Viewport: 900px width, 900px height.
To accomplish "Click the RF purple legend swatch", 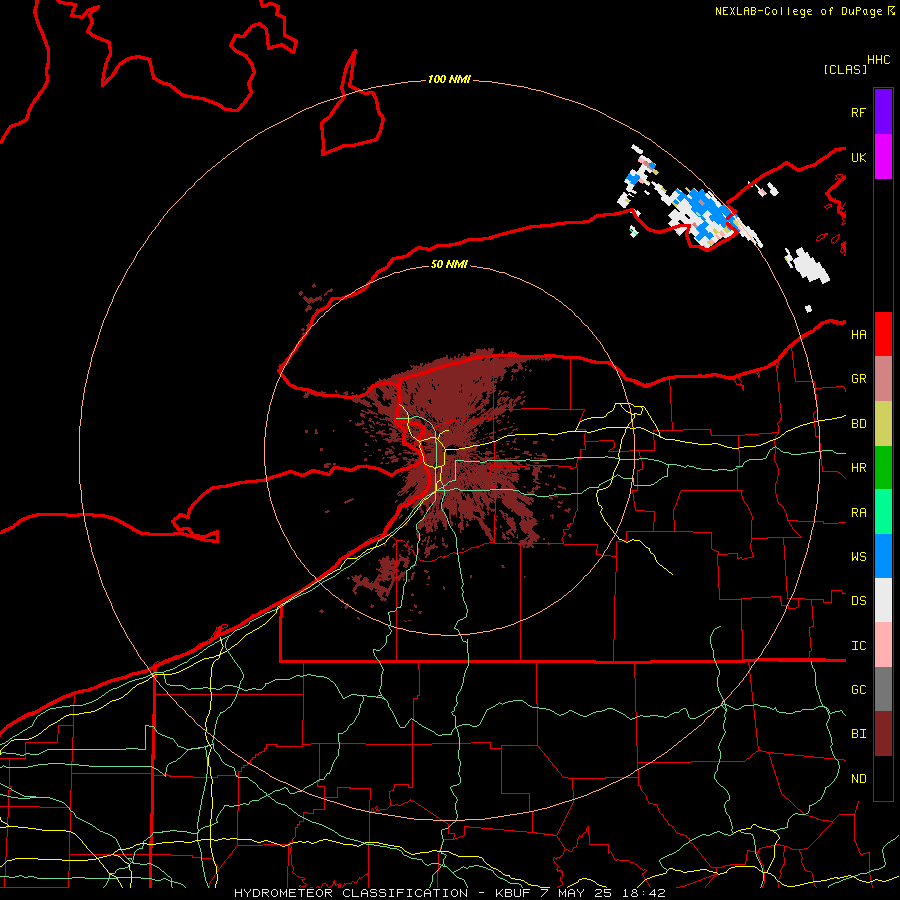I will [x=883, y=112].
